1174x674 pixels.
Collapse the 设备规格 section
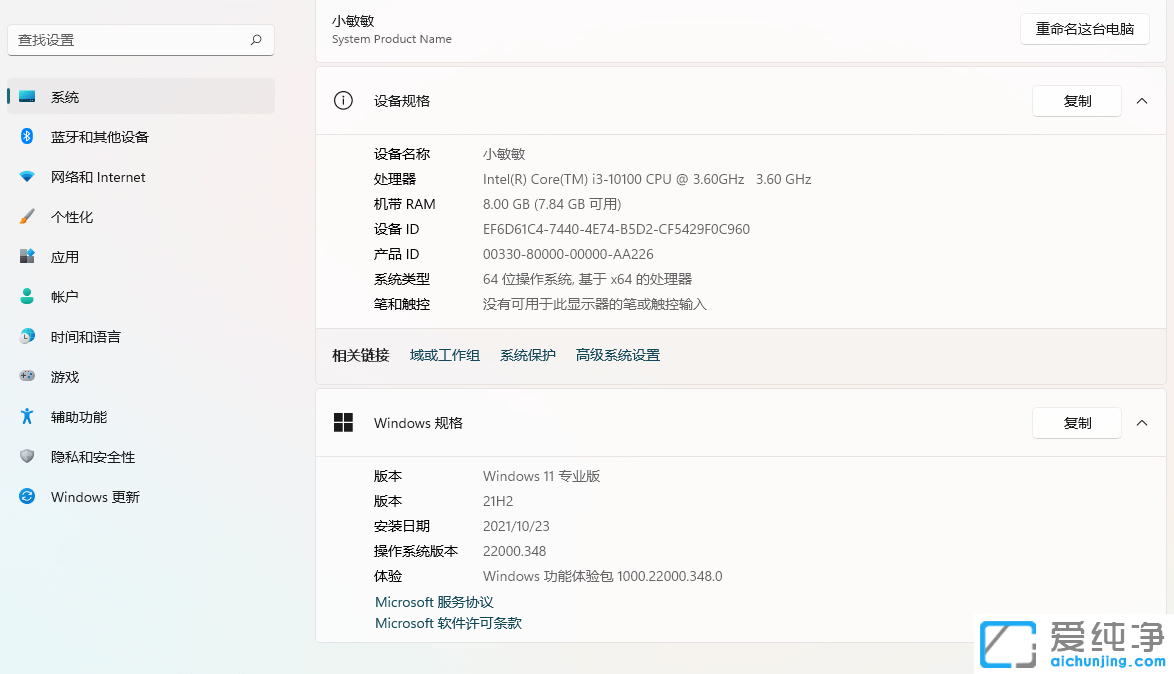pos(1142,100)
